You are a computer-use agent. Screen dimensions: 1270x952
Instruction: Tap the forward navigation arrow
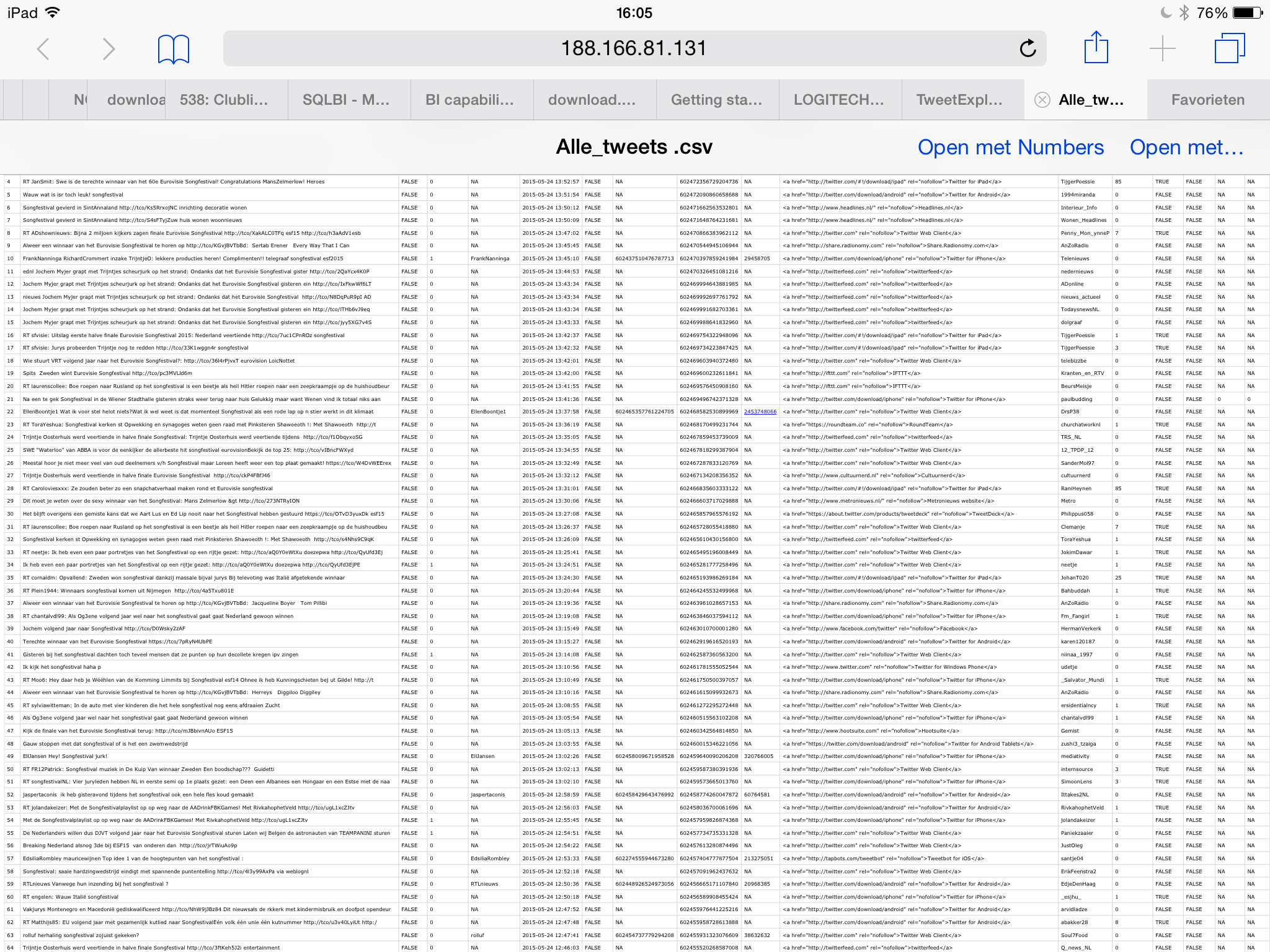[x=109, y=49]
